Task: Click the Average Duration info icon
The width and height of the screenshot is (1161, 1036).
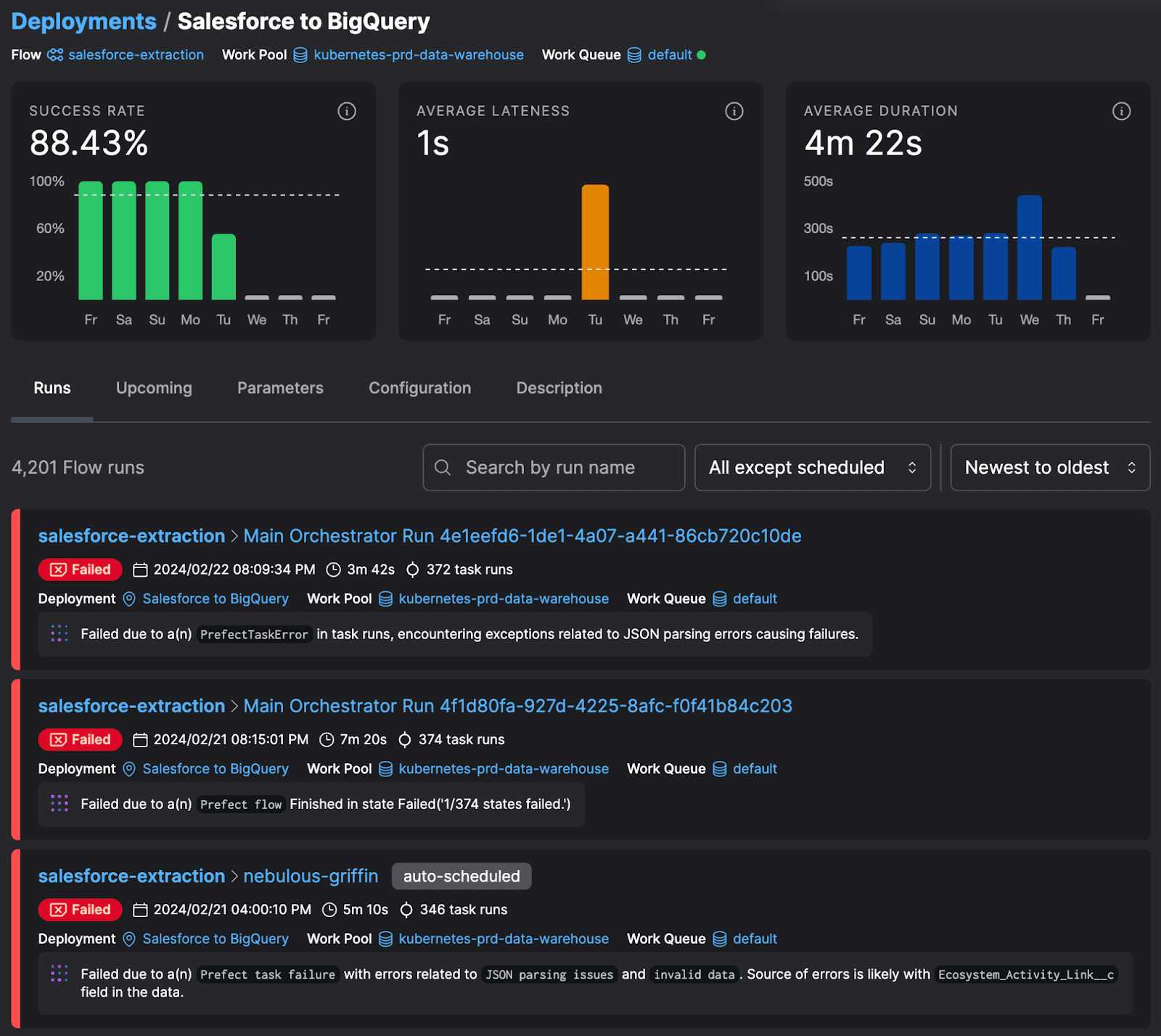Action: (1121, 111)
